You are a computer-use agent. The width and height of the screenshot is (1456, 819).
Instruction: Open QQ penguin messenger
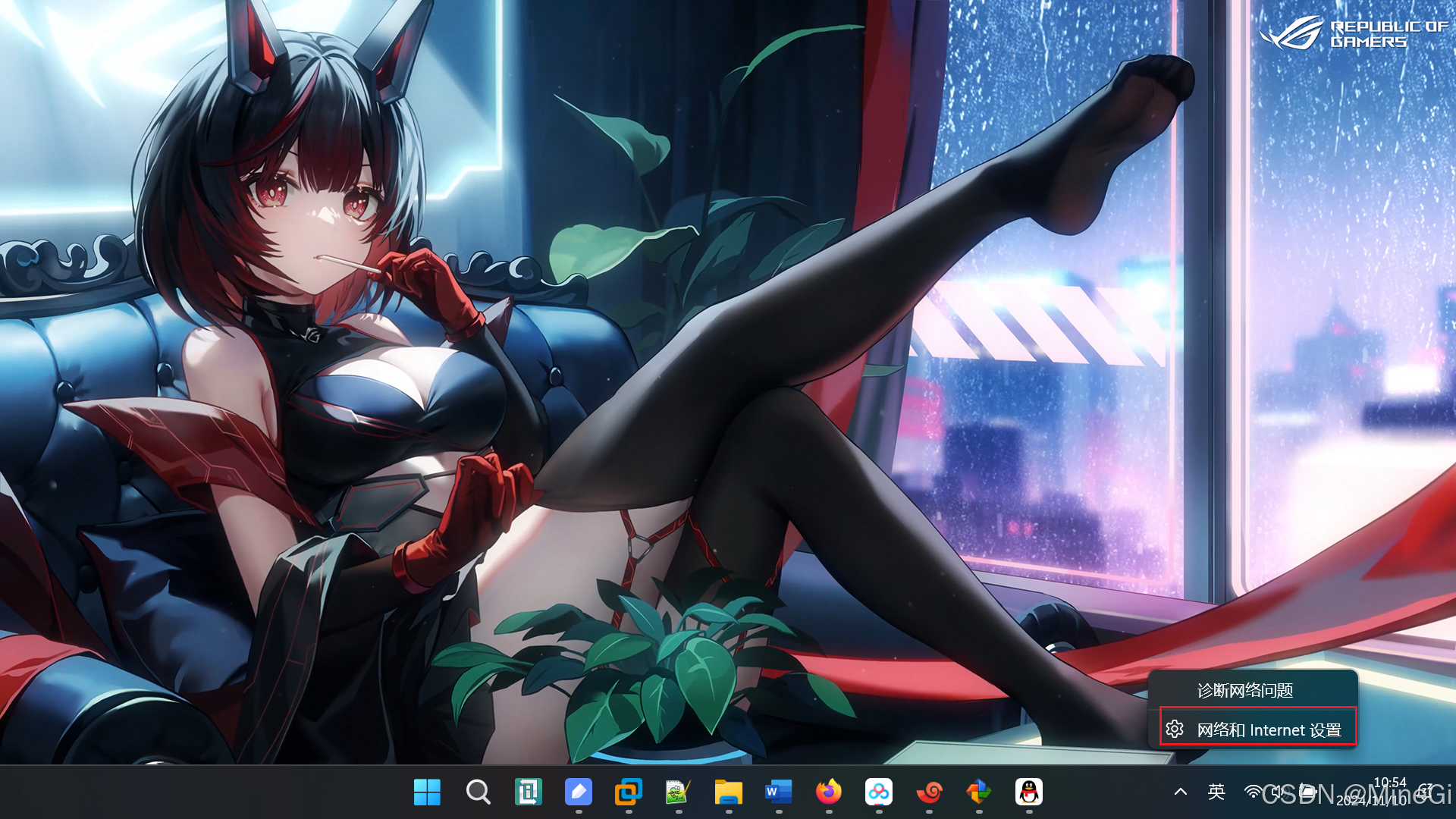click(1029, 792)
